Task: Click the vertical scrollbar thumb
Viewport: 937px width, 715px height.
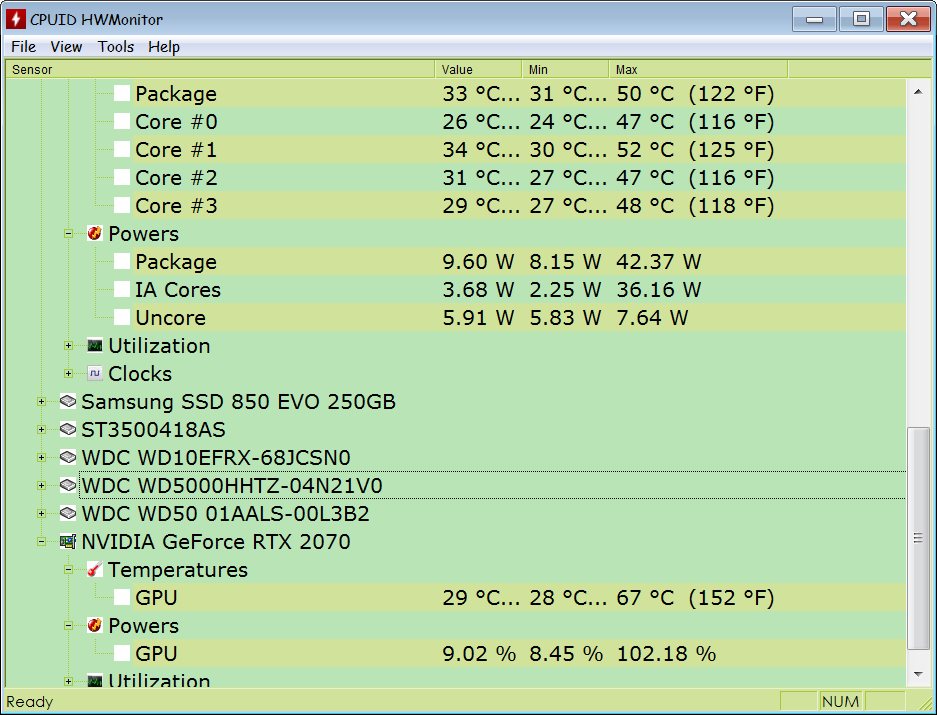Action: click(x=918, y=537)
